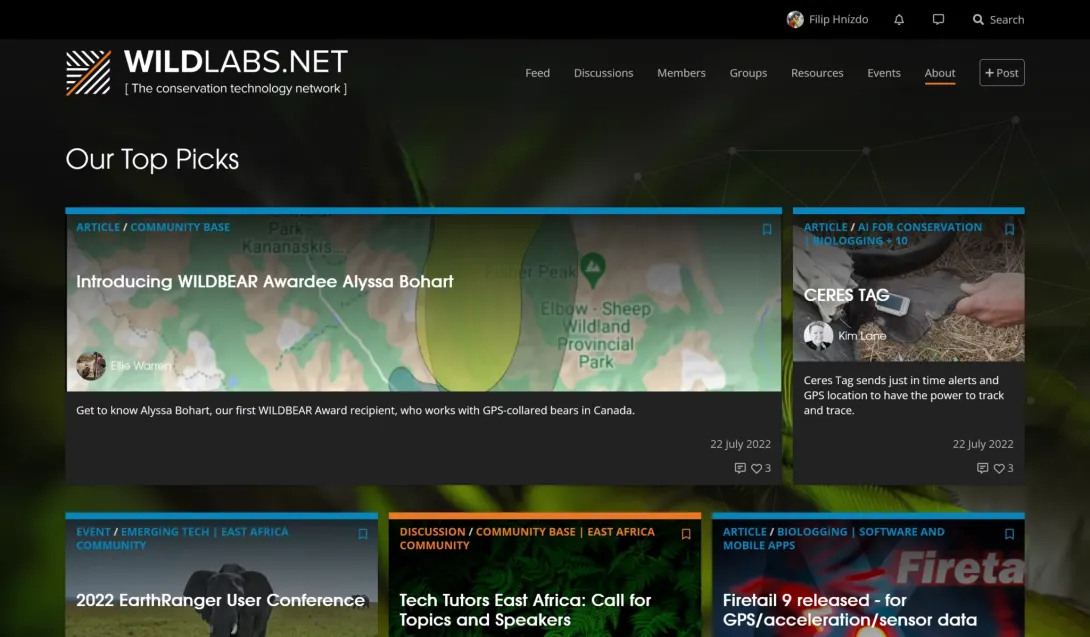This screenshot has height=637, width=1090.
Task: Go to the Feed menu
Action: [537, 73]
